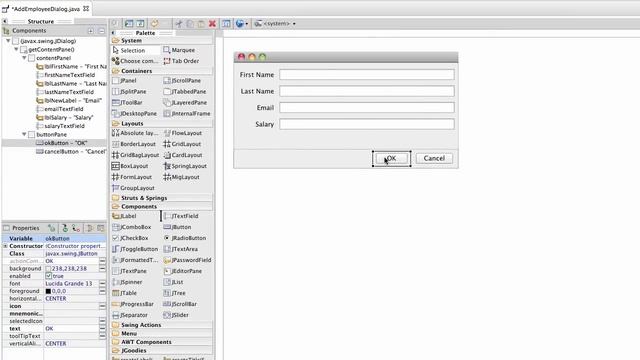This screenshot has width=640, height=360.
Task: Select JButton component in Palette
Action: coord(177,227)
